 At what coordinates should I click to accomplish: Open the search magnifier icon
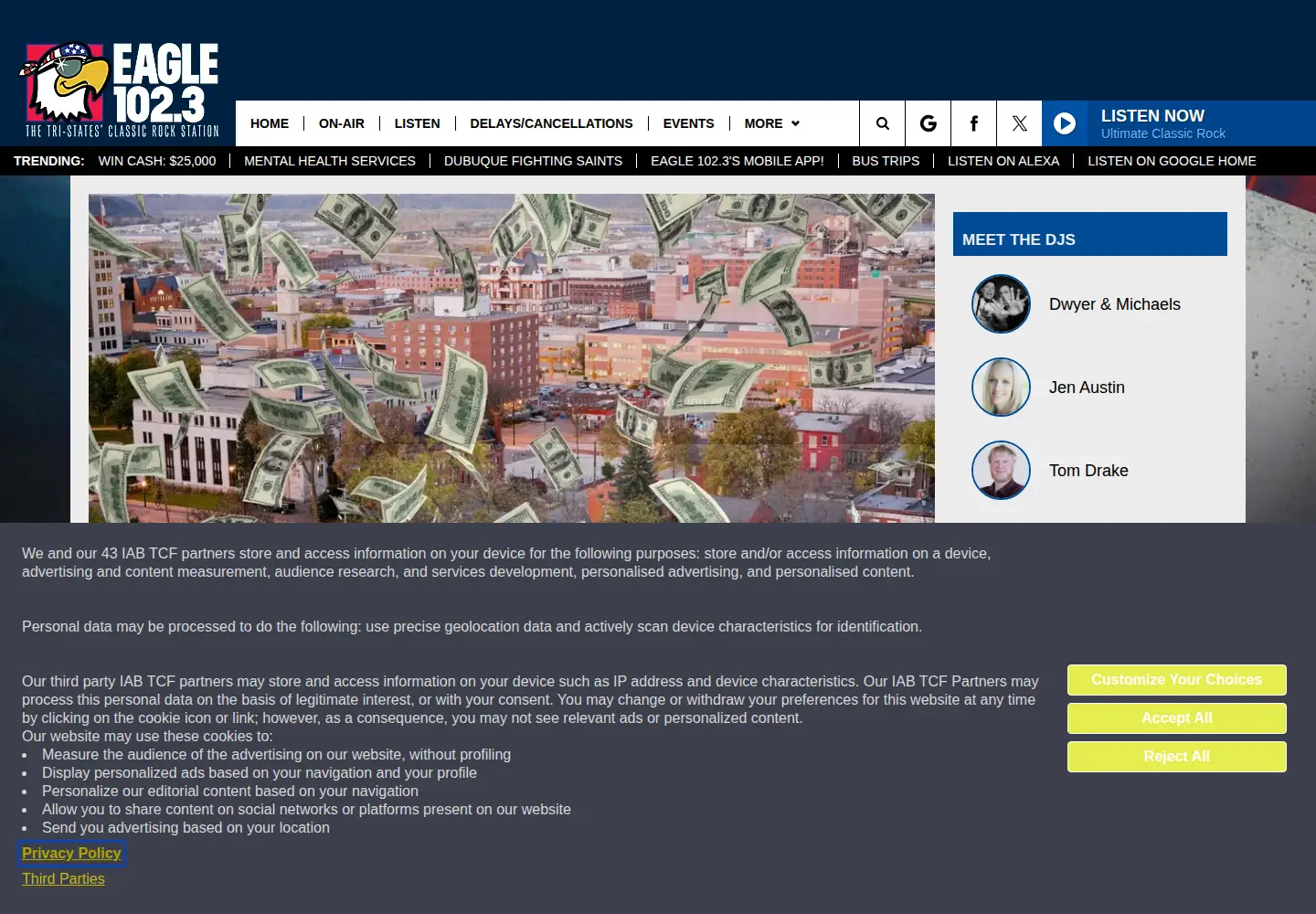(x=882, y=123)
